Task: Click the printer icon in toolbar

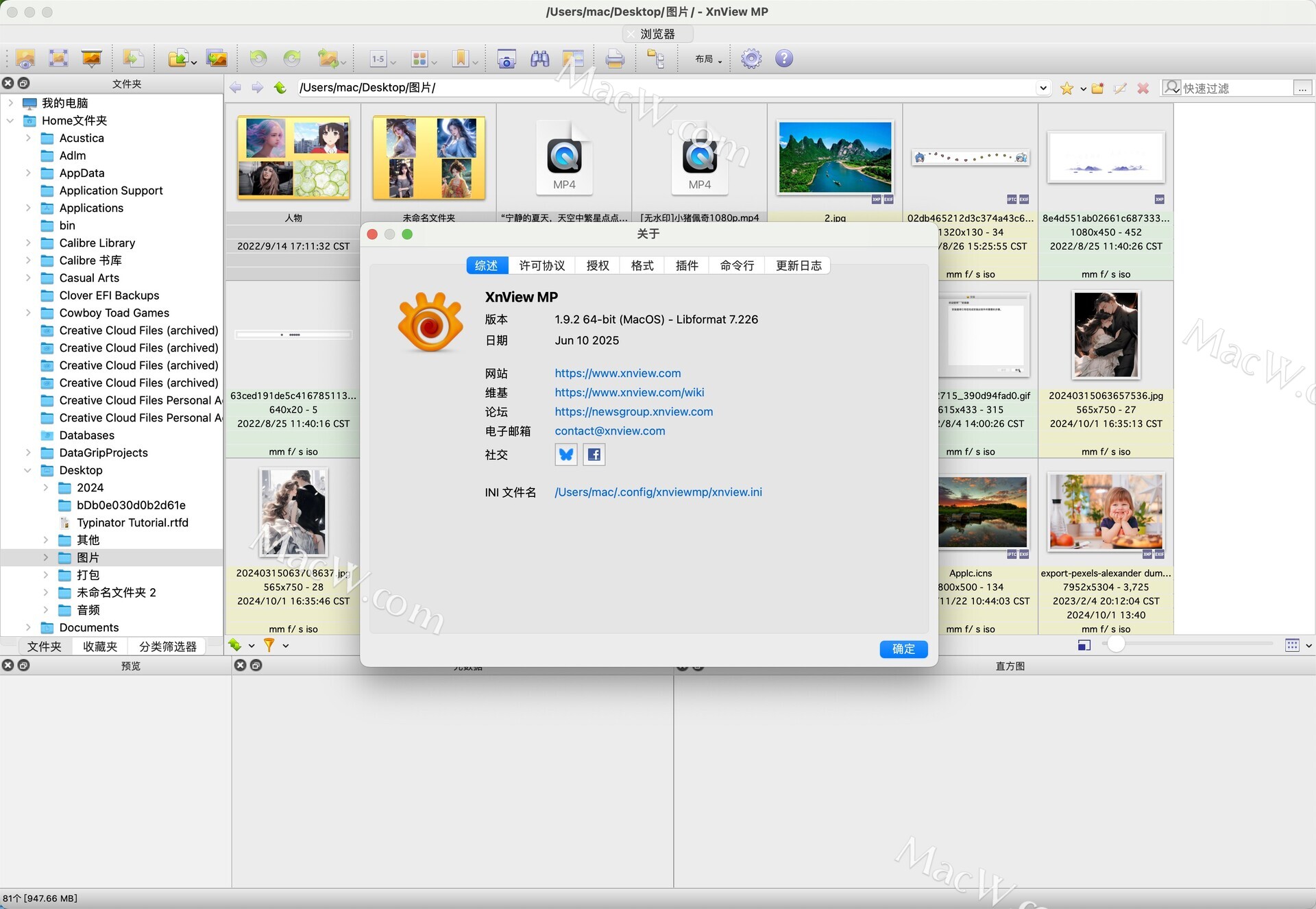Action: (615, 59)
